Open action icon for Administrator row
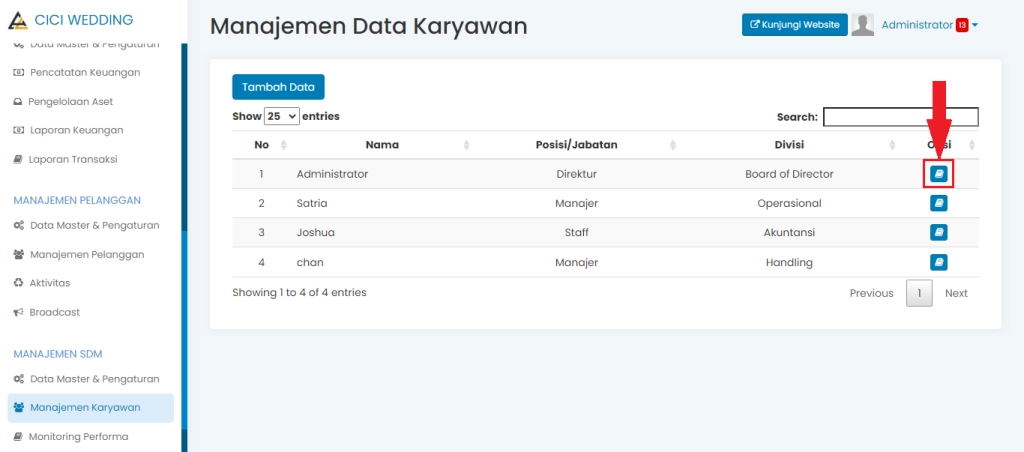 pos(938,174)
